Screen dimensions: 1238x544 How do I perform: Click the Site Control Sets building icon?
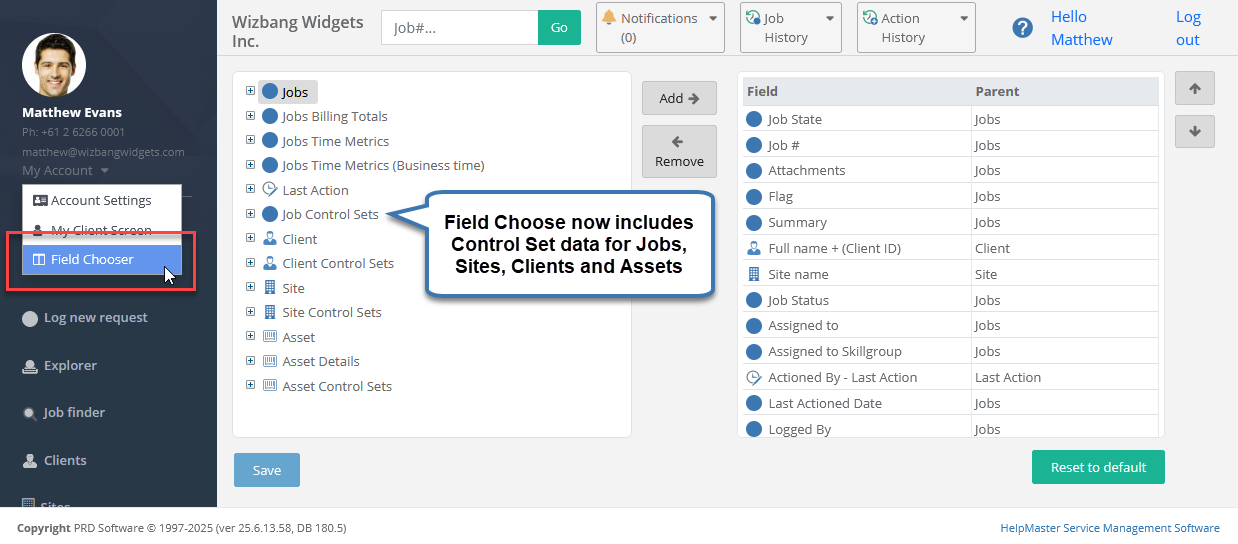click(270, 312)
